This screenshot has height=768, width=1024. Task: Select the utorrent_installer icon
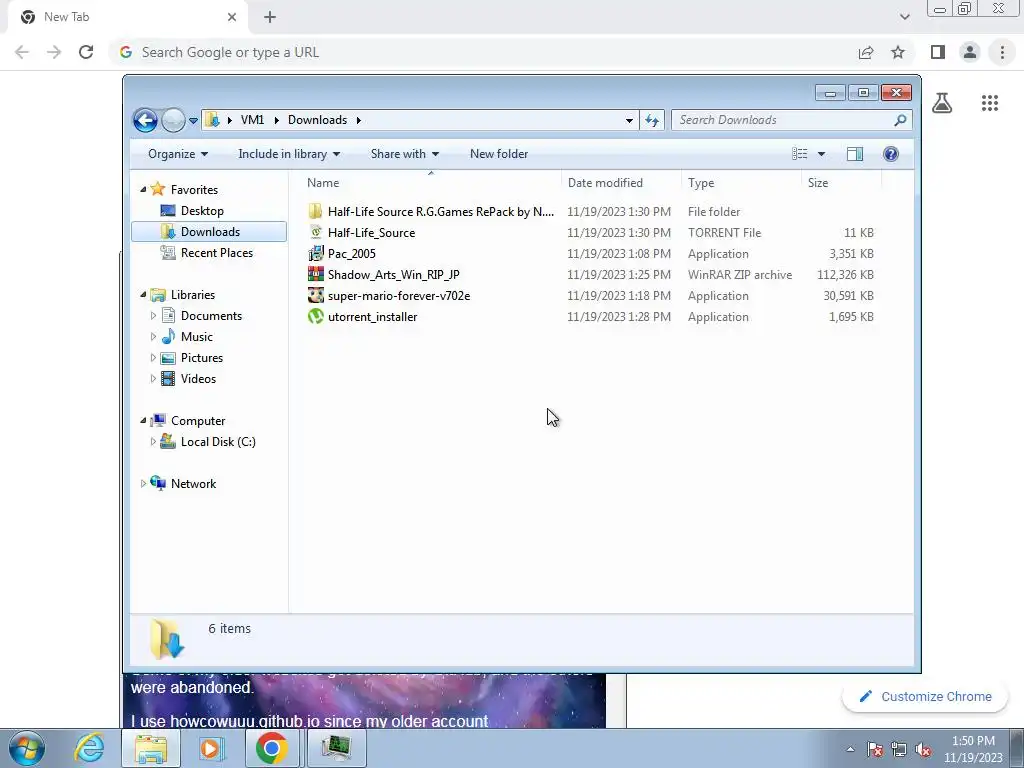pyautogui.click(x=315, y=317)
